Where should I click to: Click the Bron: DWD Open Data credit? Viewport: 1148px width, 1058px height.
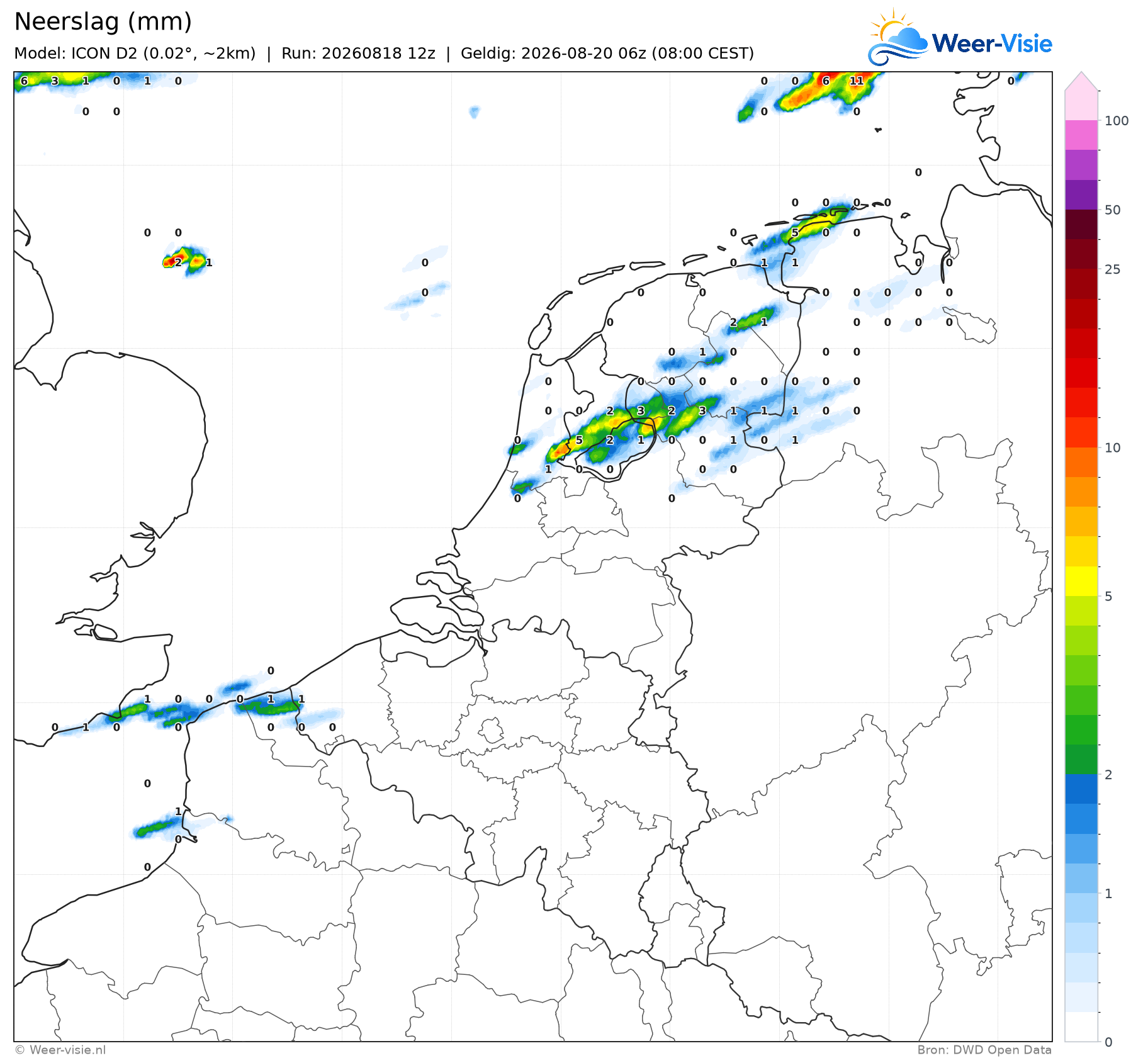tap(984, 1050)
